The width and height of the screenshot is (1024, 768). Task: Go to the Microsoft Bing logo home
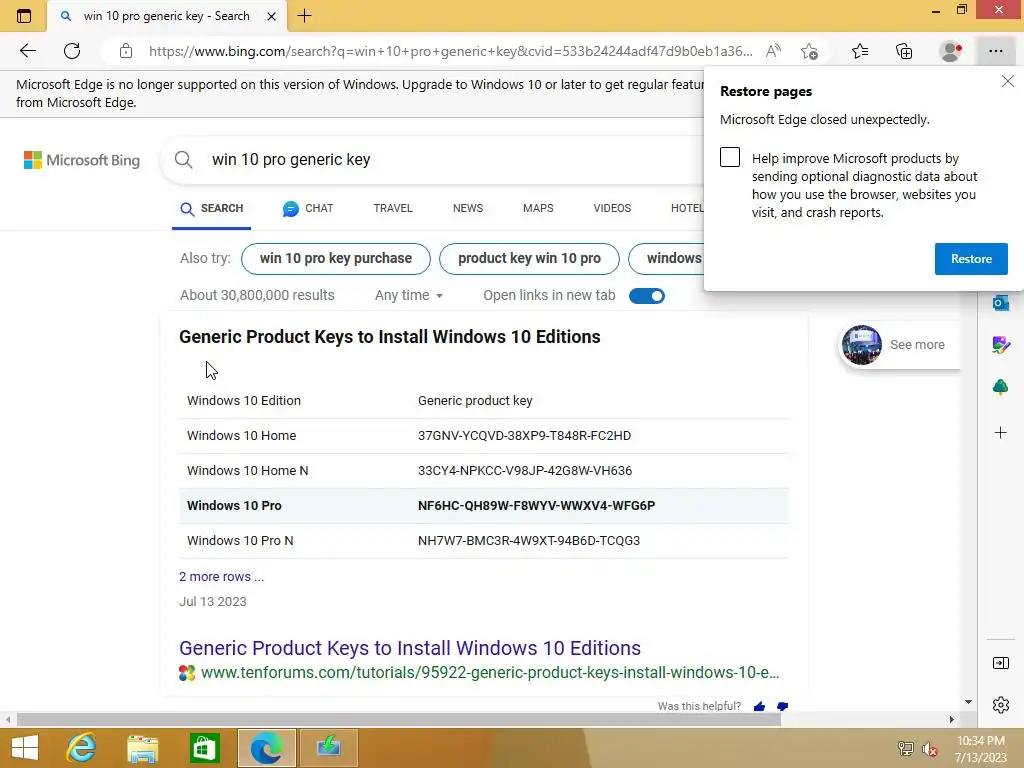click(x=82, y=160)
